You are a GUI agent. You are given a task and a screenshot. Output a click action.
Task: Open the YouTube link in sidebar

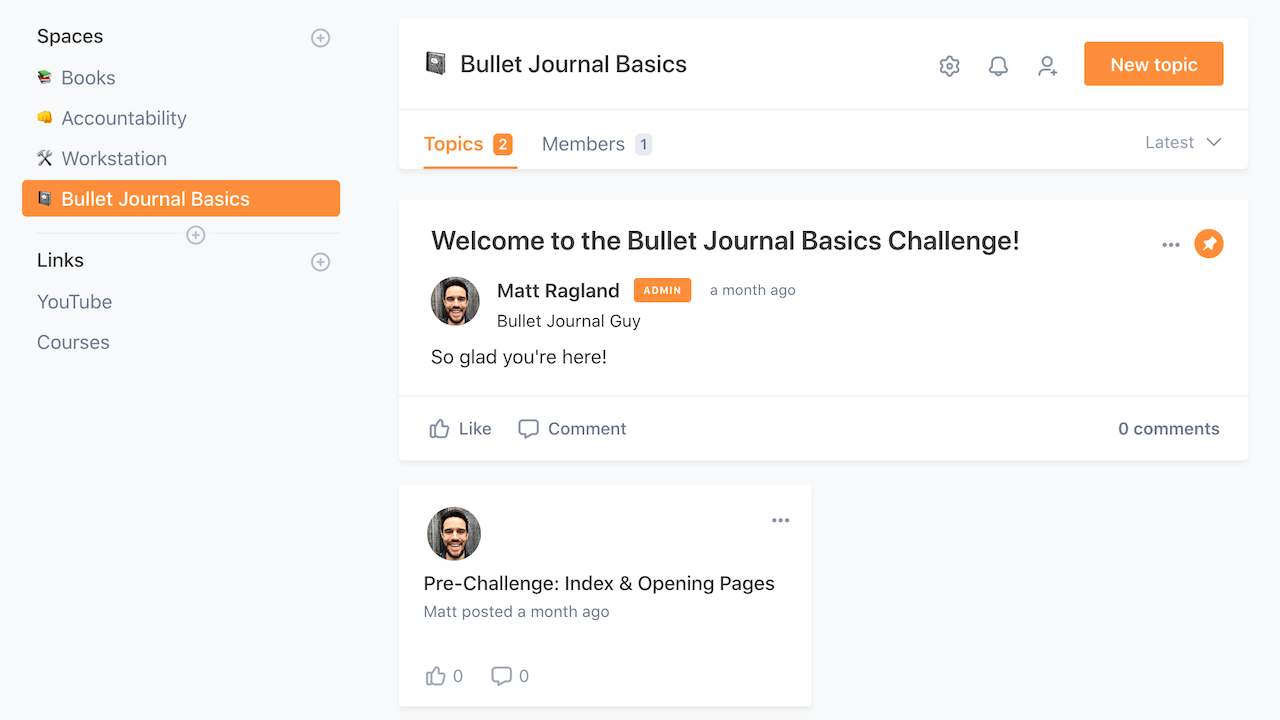74,302
